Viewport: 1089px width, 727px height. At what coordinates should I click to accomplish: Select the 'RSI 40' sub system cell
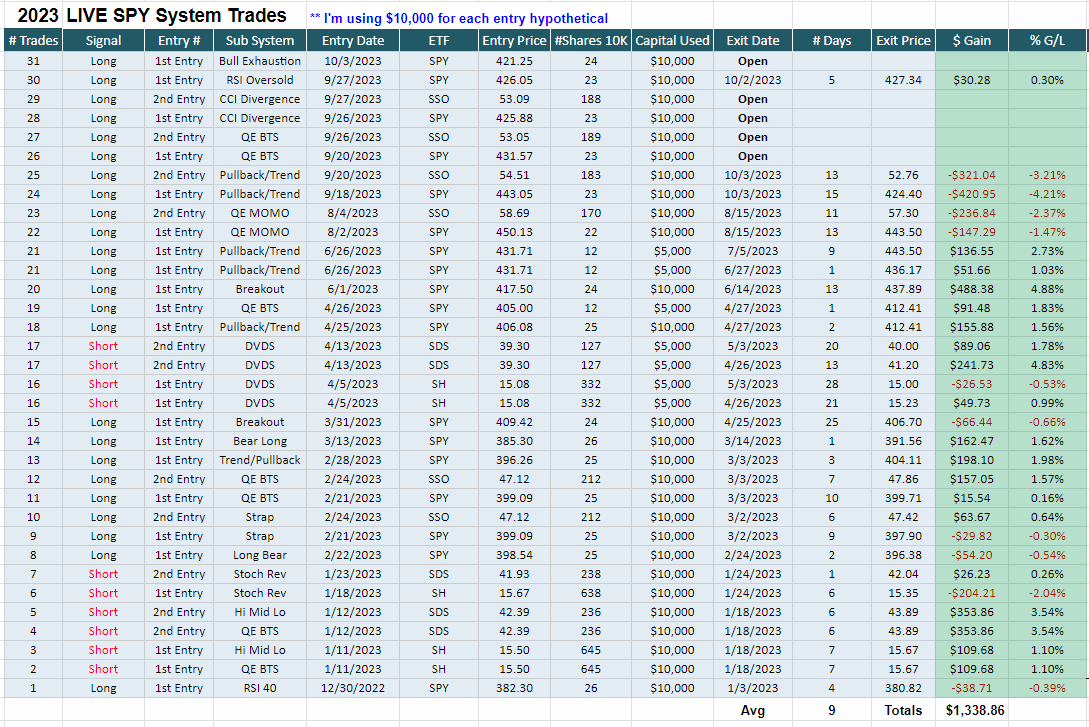tap(260, 688)
